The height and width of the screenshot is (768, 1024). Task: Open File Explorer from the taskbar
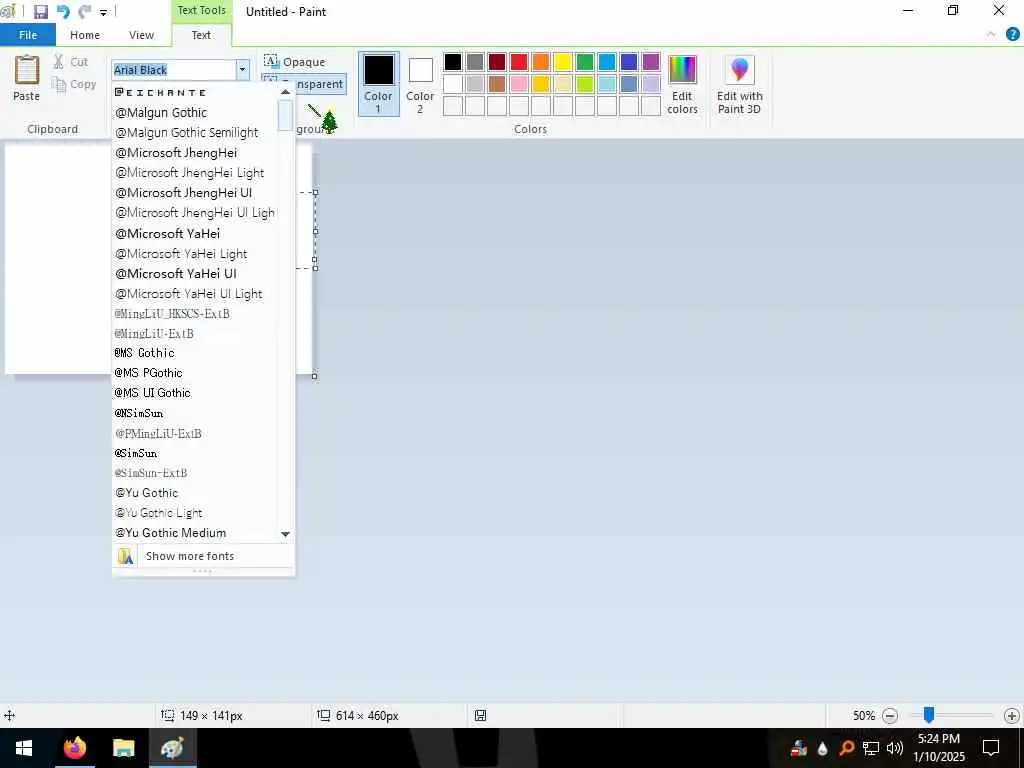(x=123, y=748)
